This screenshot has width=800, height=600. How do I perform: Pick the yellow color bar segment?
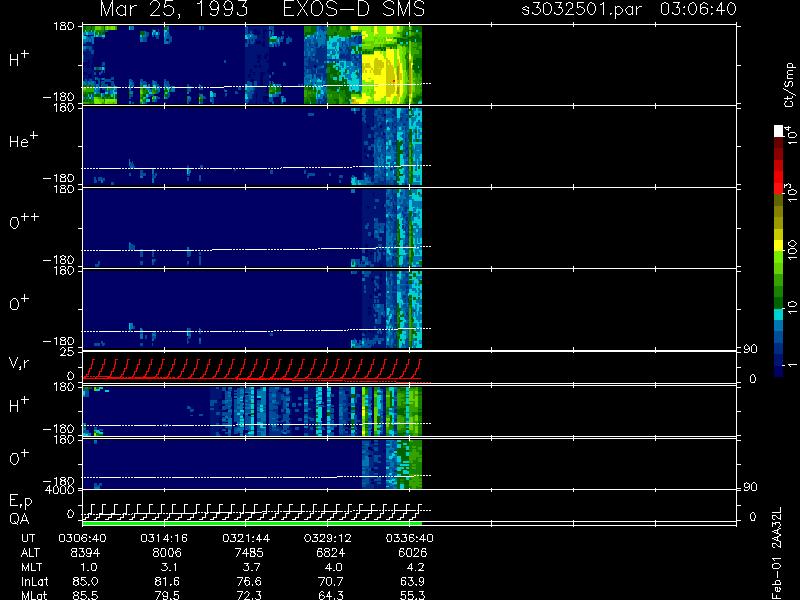779,245
